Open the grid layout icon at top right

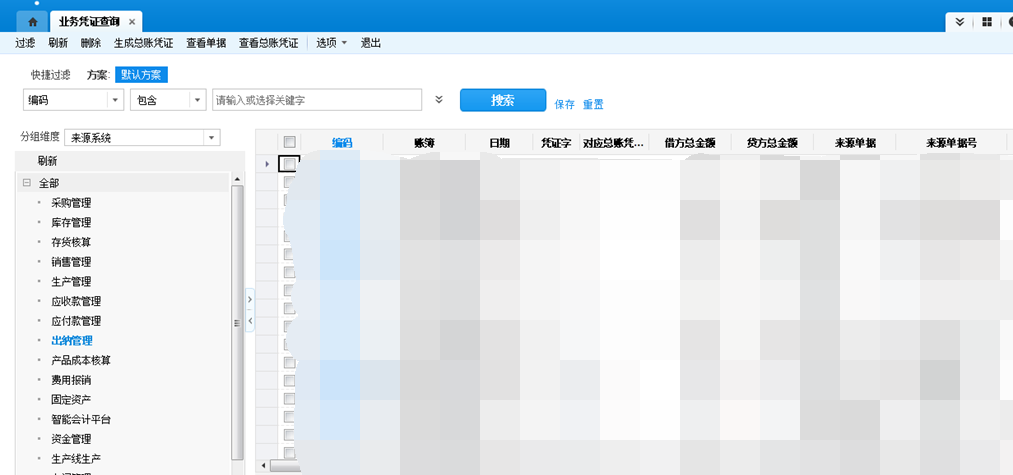pos(987,21)
